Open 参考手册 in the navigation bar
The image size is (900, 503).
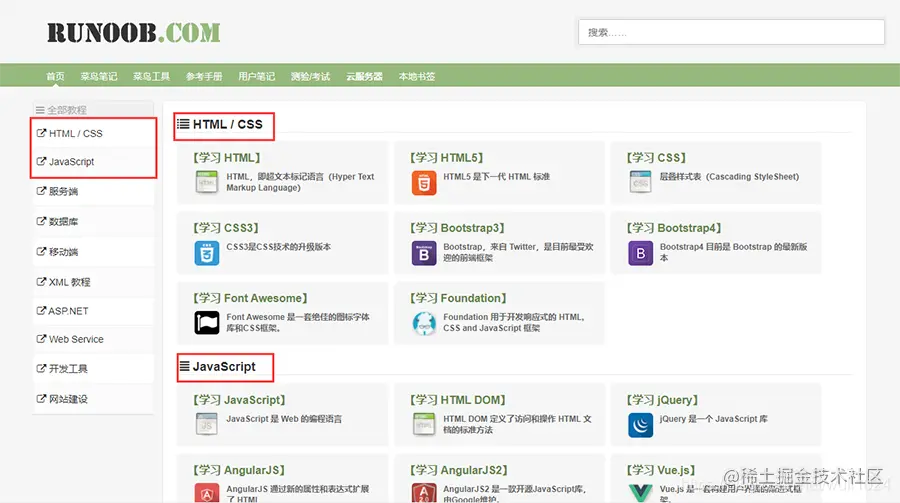[x=204, y=76]
